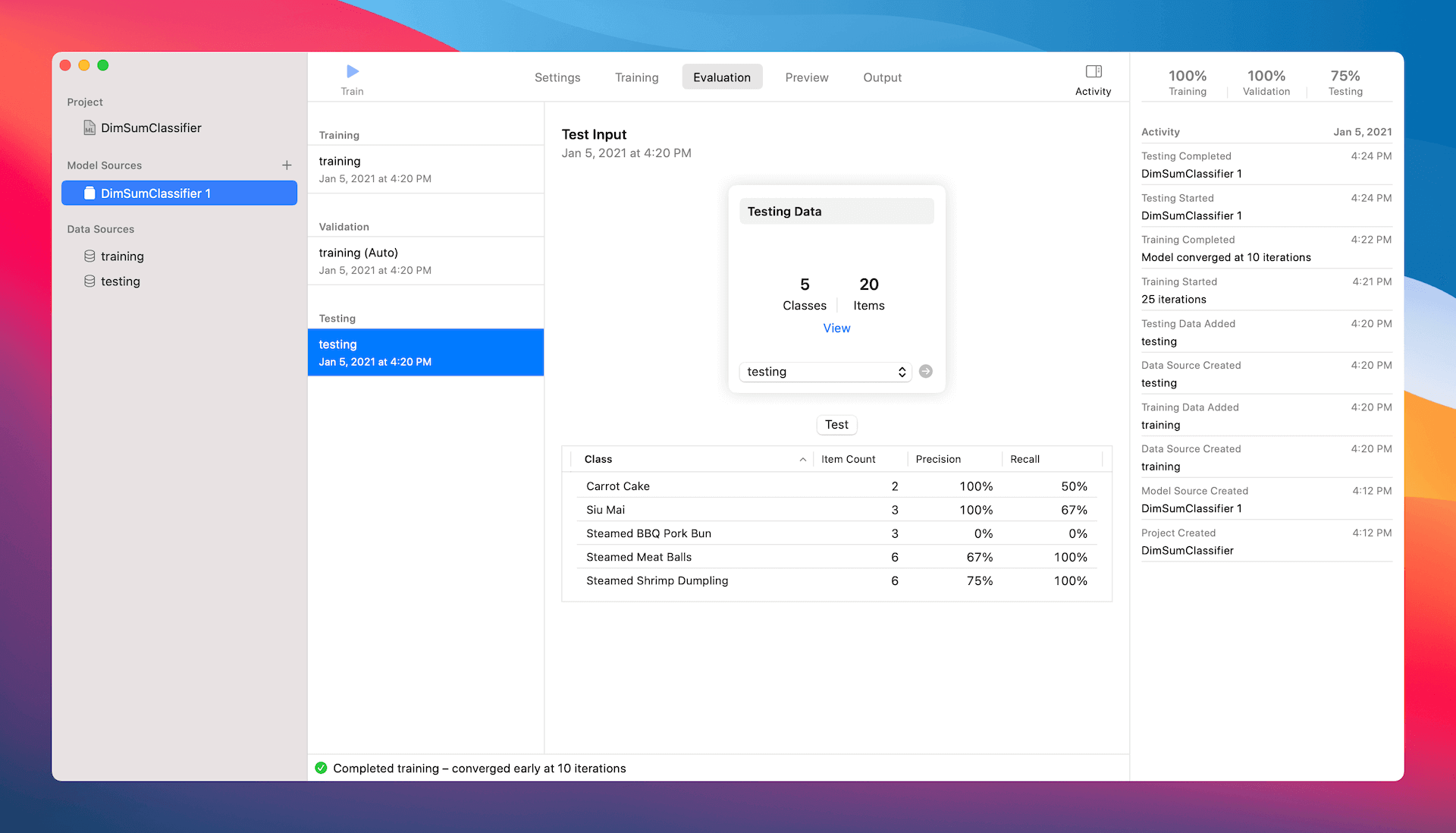This screenshot has height=833, width=1456.
Task: Toggle the Class column sort arrow
Action: pyautogui.click(x=802, y=460)
